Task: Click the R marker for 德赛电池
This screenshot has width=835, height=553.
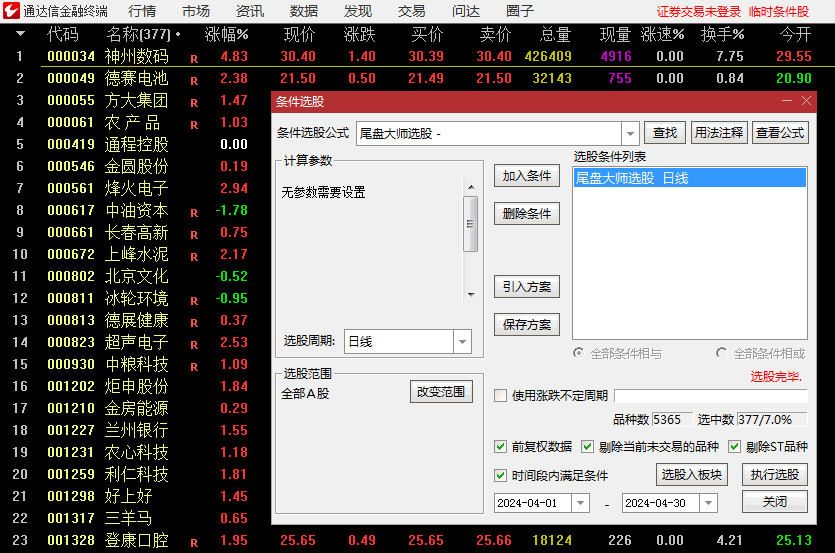Action: pyautogui.click(x=194, y=81)
